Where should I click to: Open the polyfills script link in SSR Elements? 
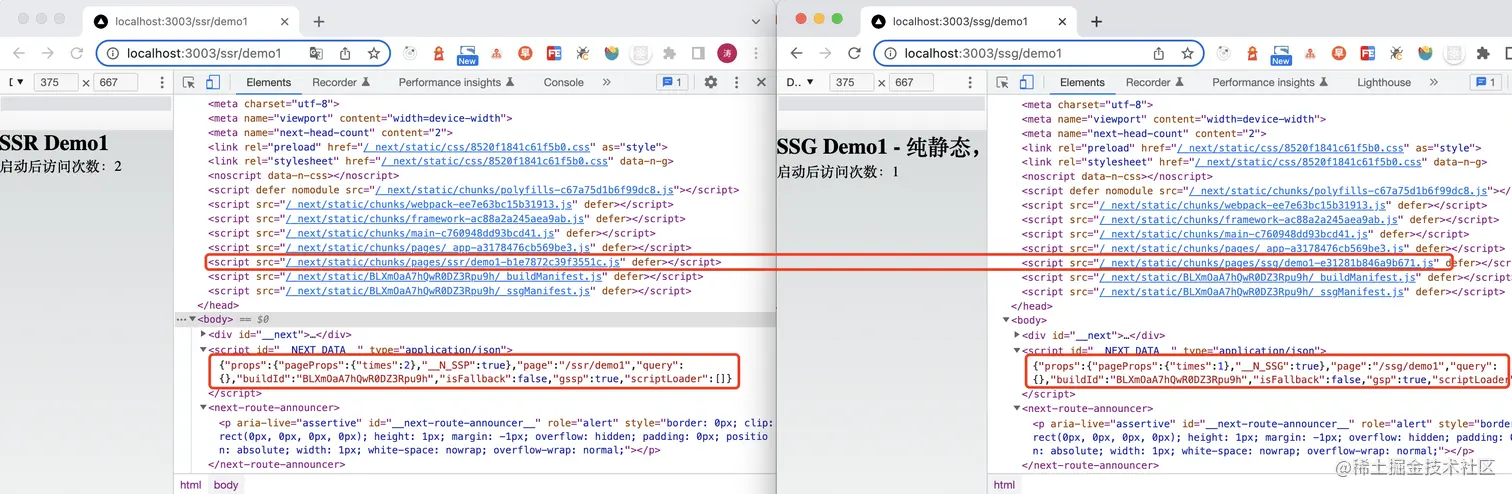(x=527, y=190)
